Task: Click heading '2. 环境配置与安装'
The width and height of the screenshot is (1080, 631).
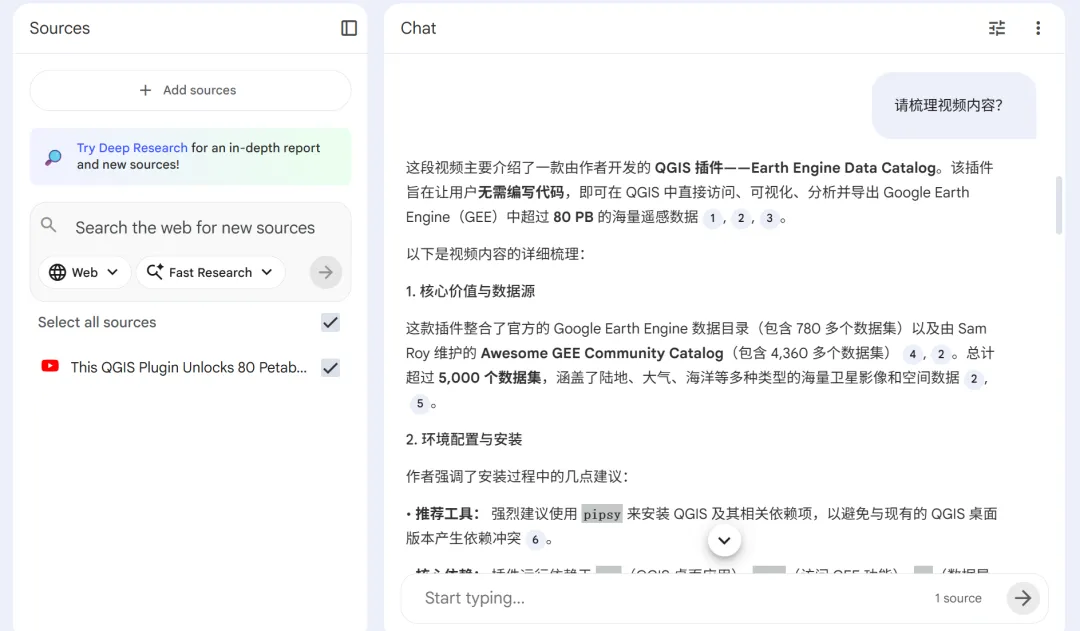Action: [464, 439]
